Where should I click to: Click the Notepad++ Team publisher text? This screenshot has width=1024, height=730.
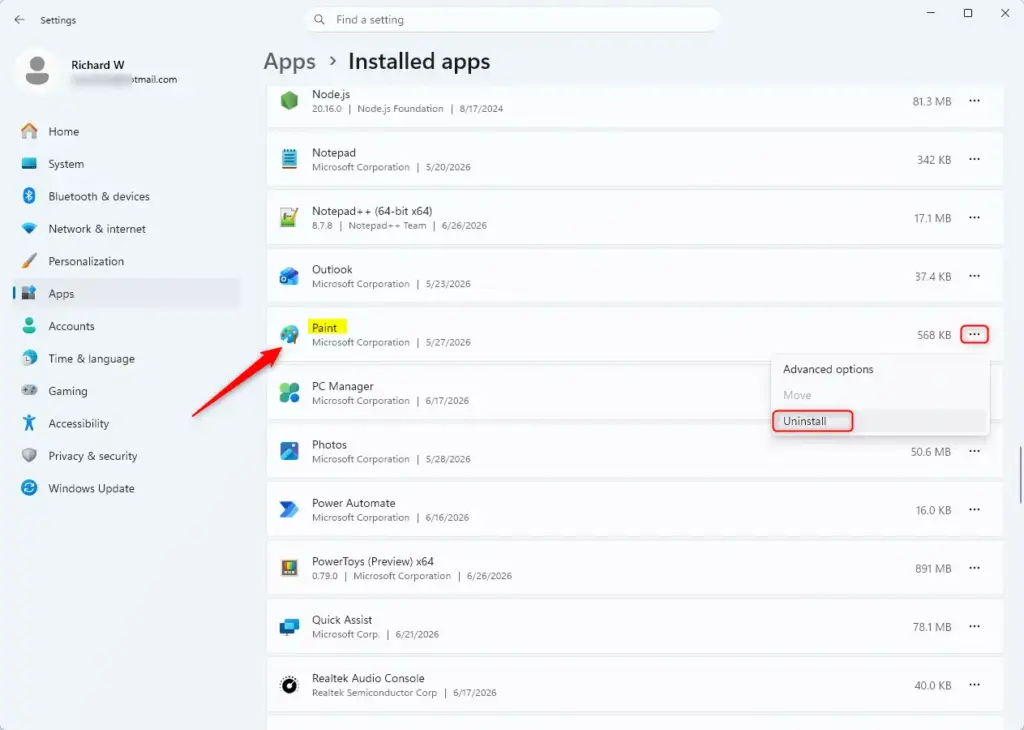pyautogui.click(x=387, y=225)
